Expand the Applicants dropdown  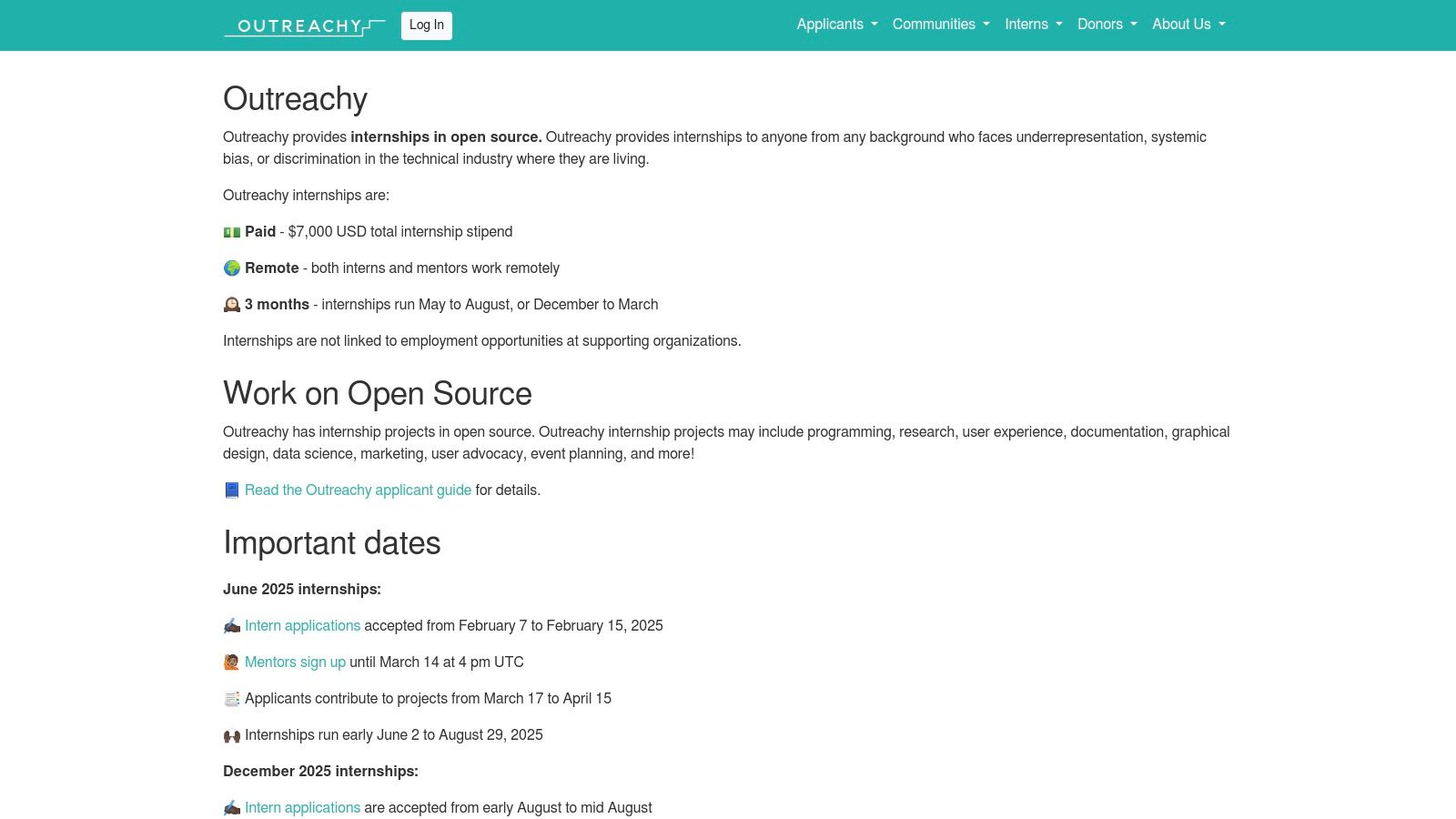836,25
